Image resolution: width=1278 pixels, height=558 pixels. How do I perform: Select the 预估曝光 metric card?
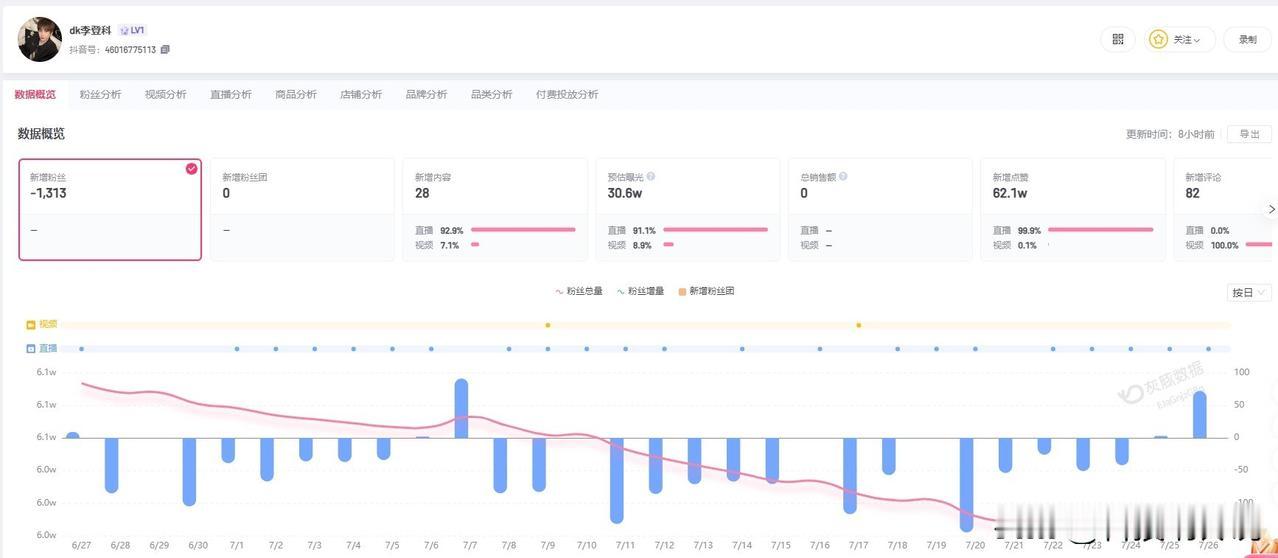688,209
